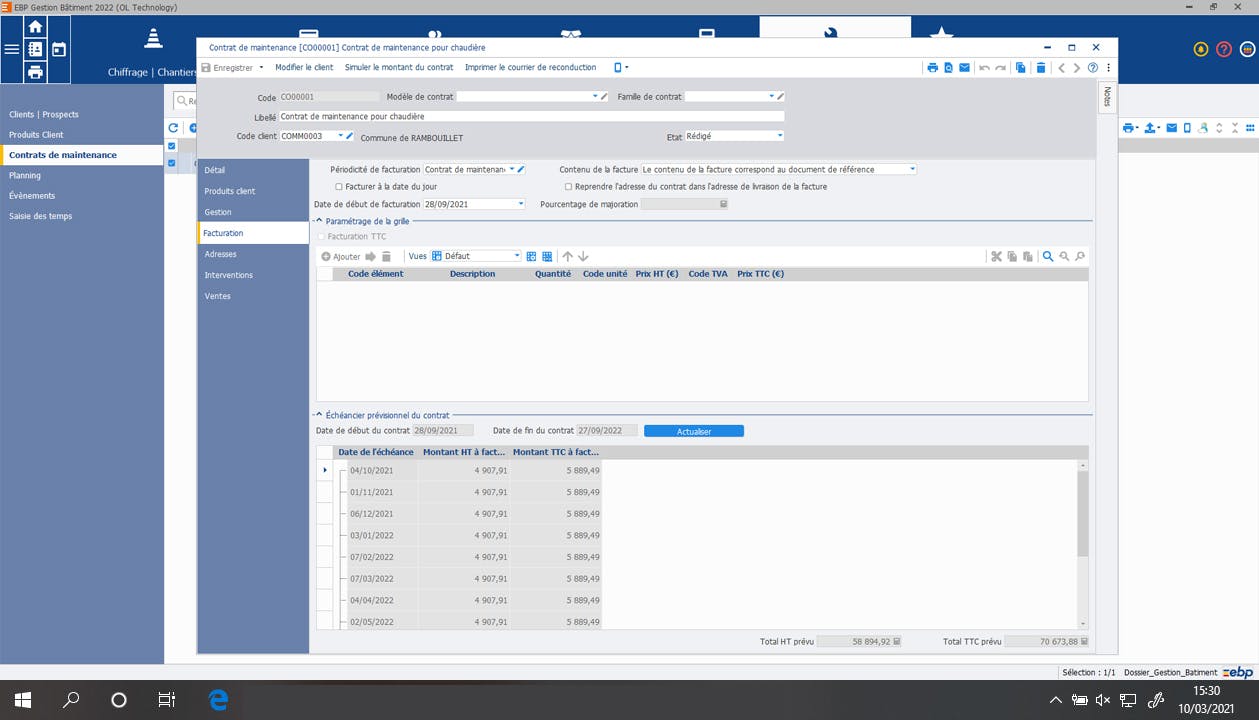The height and width of the screenshot is (720, 1259).
Task: Go to the home icon
Action: (x=35, y=26)
